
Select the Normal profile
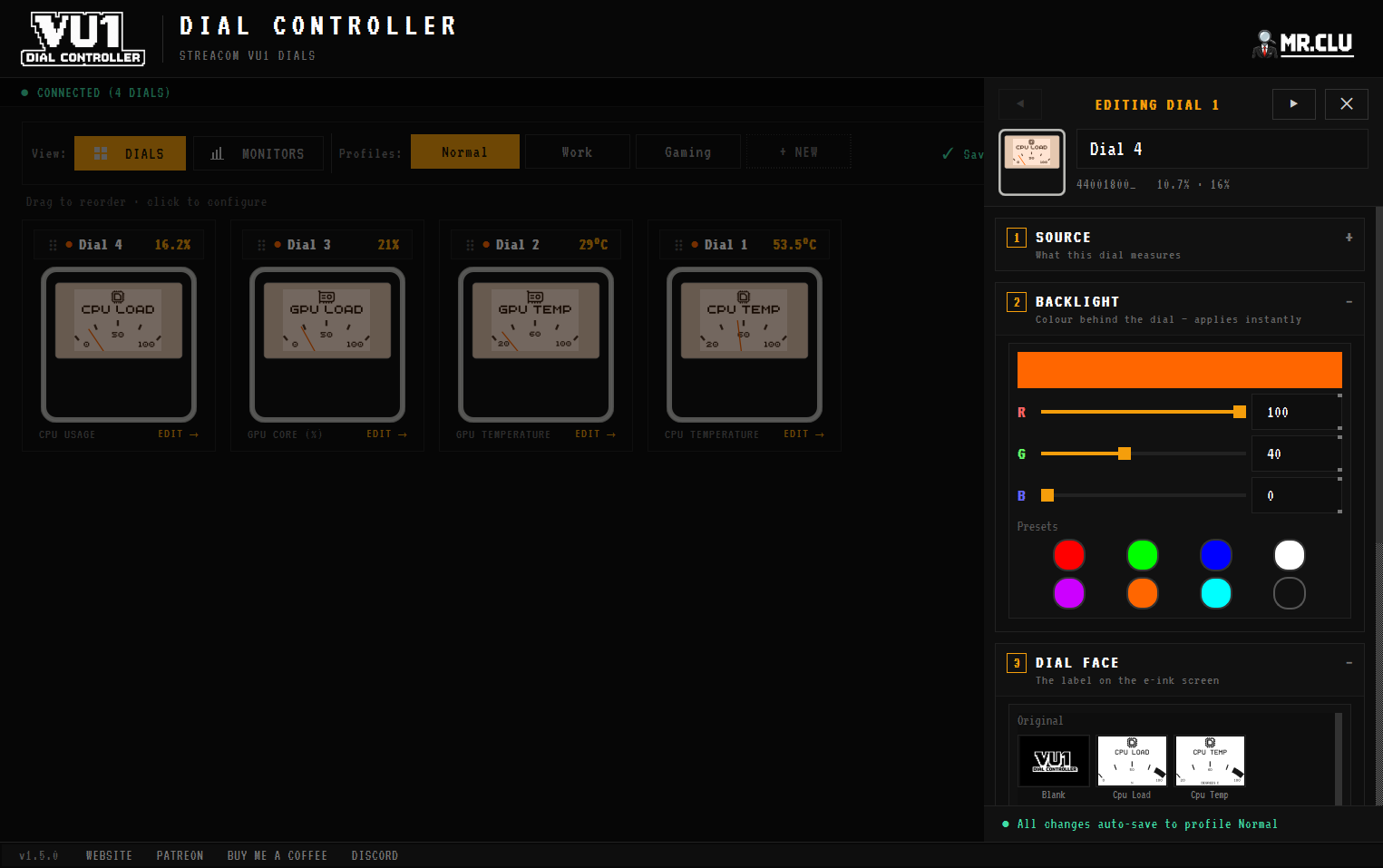[465, 151]
